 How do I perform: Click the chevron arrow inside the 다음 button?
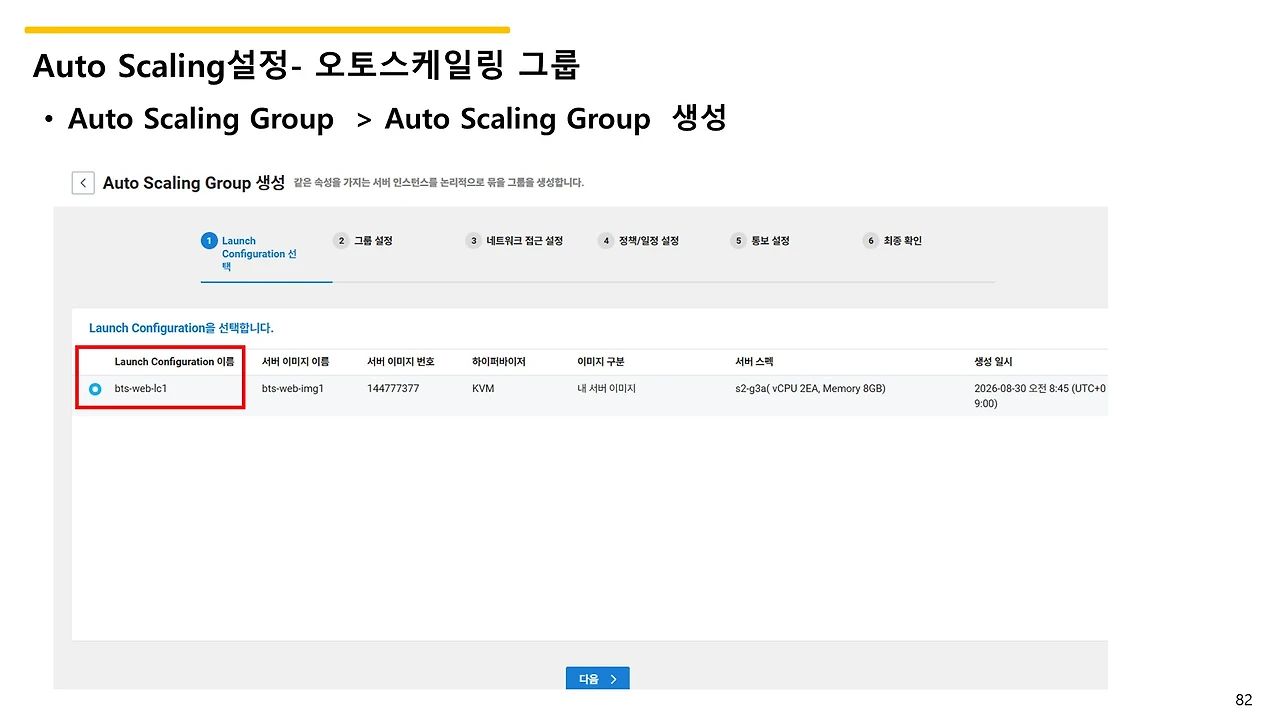click(x=613, y=679)
